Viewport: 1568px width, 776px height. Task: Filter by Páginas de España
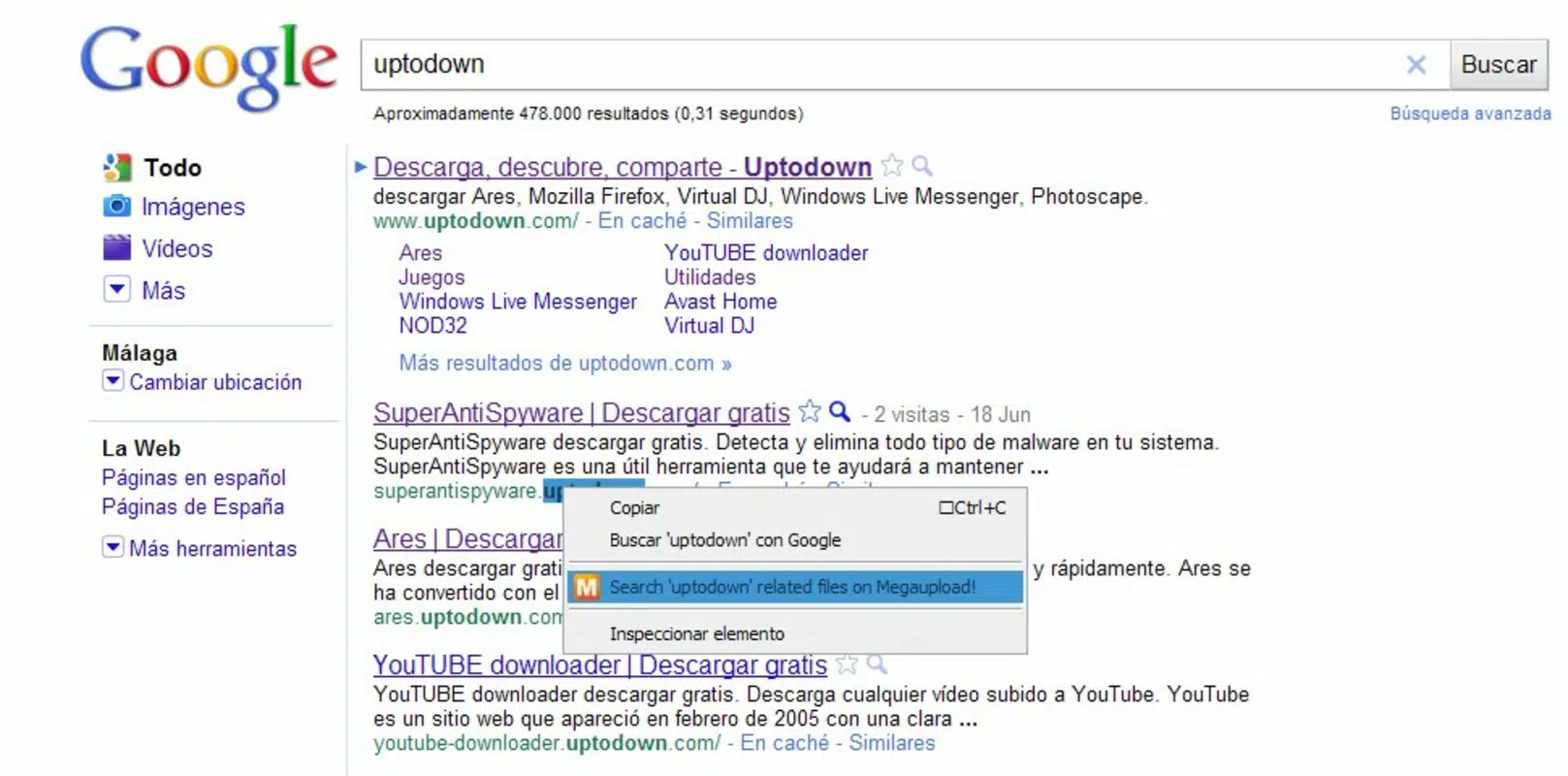[x=193, y=506]
